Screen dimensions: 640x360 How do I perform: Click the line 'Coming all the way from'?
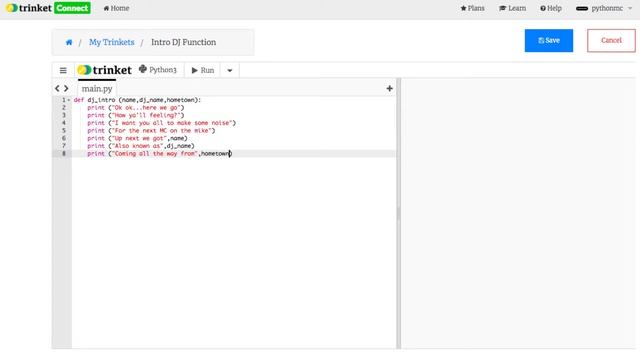coord(159,153)
